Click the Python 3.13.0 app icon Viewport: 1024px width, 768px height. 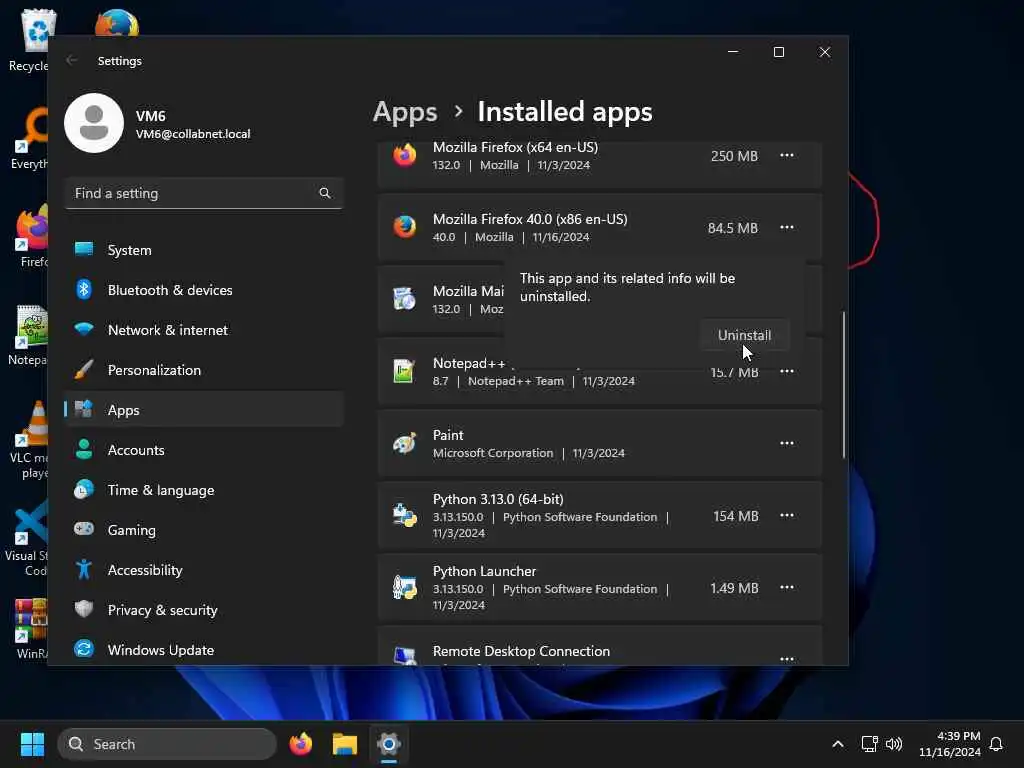[404, 515]
